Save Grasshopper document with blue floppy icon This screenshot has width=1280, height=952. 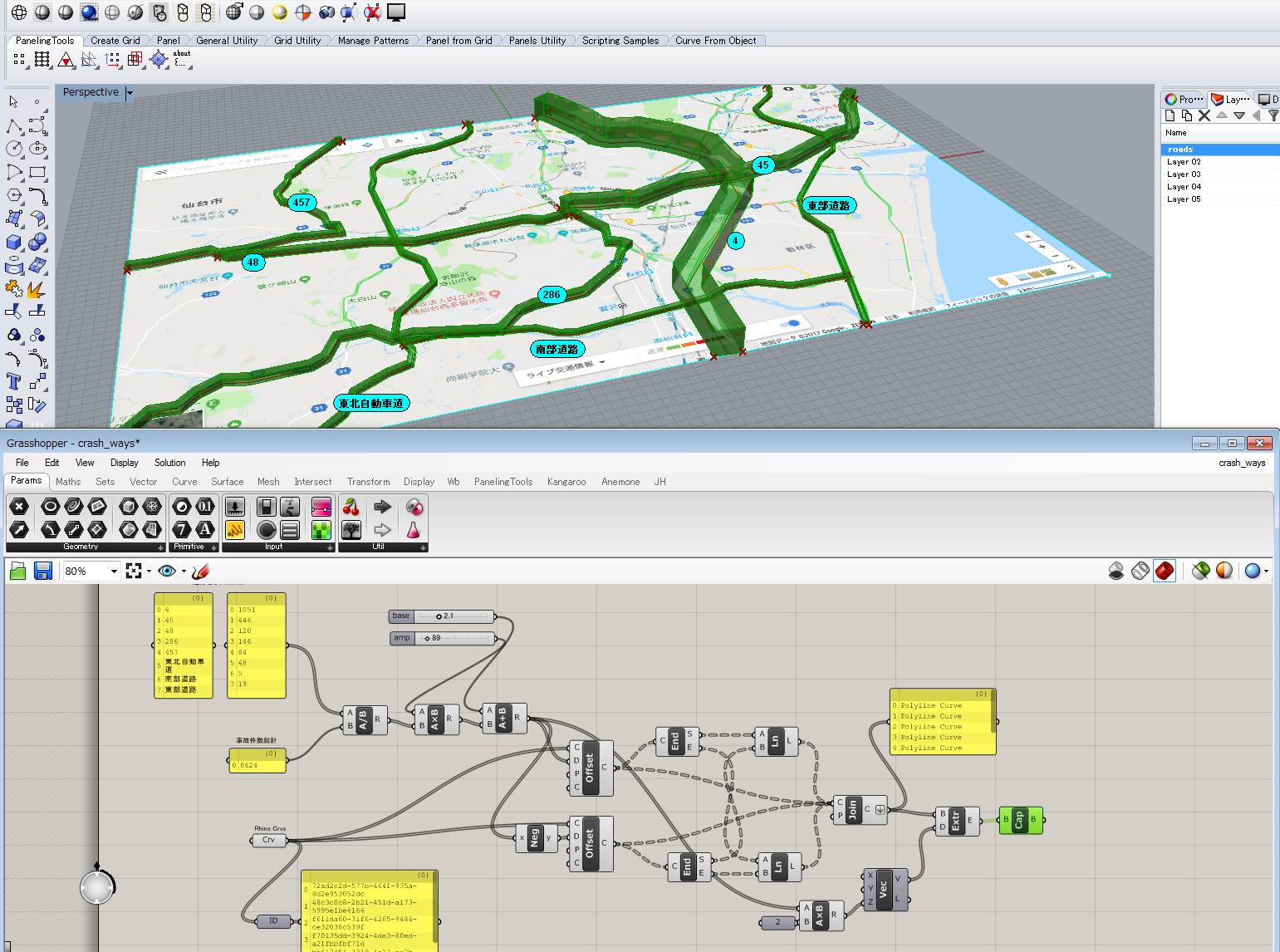pos(43,571)
